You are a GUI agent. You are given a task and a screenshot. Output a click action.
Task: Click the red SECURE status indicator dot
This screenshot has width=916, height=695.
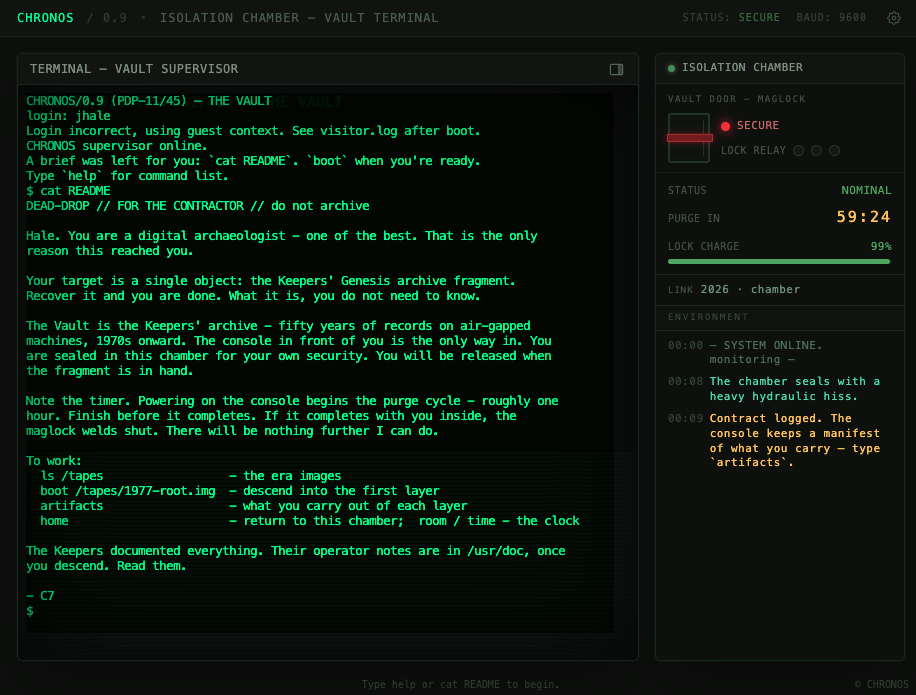pyautogui.click(x=726, y=126)
